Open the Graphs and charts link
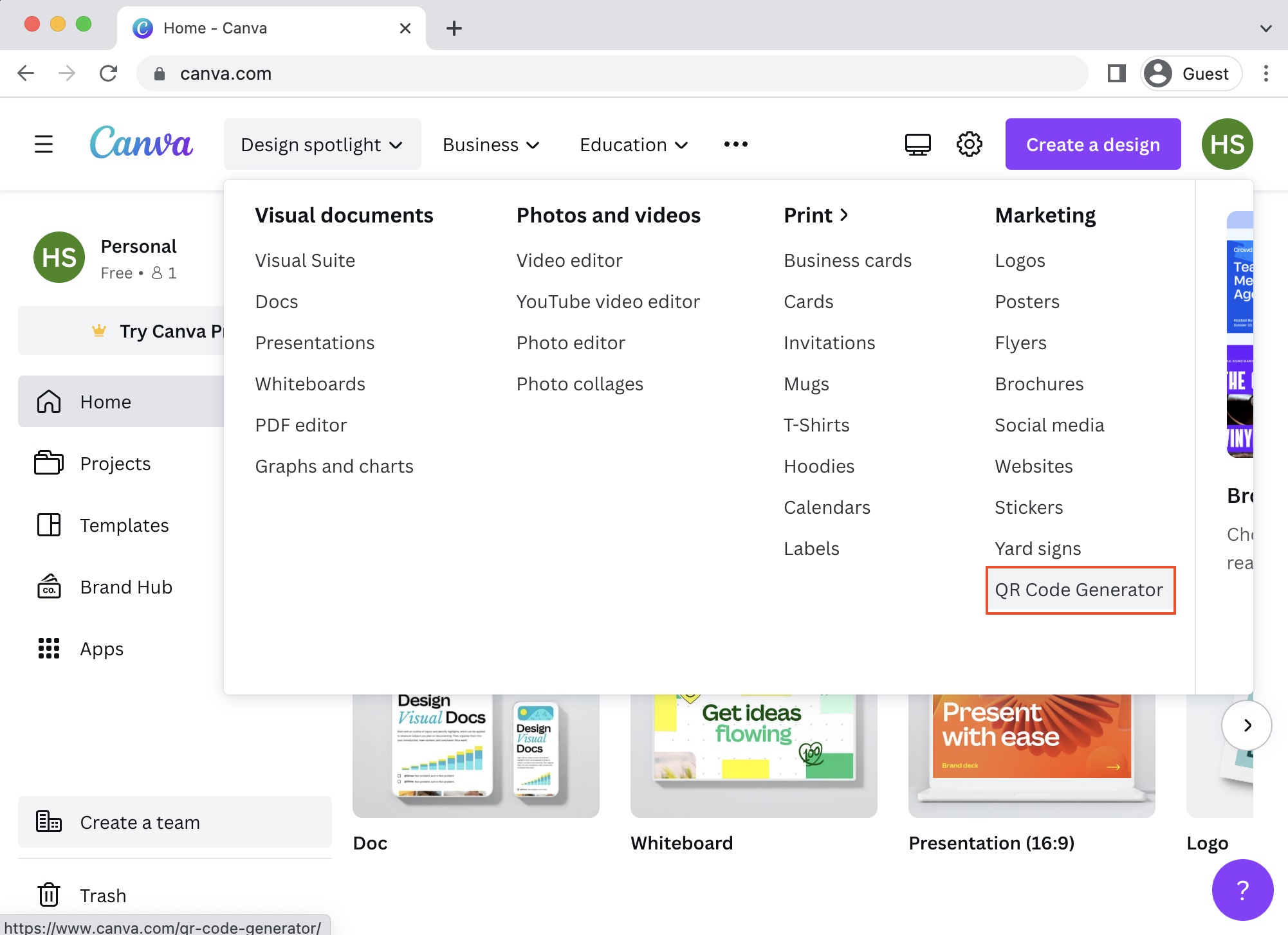 click(334, 466)
